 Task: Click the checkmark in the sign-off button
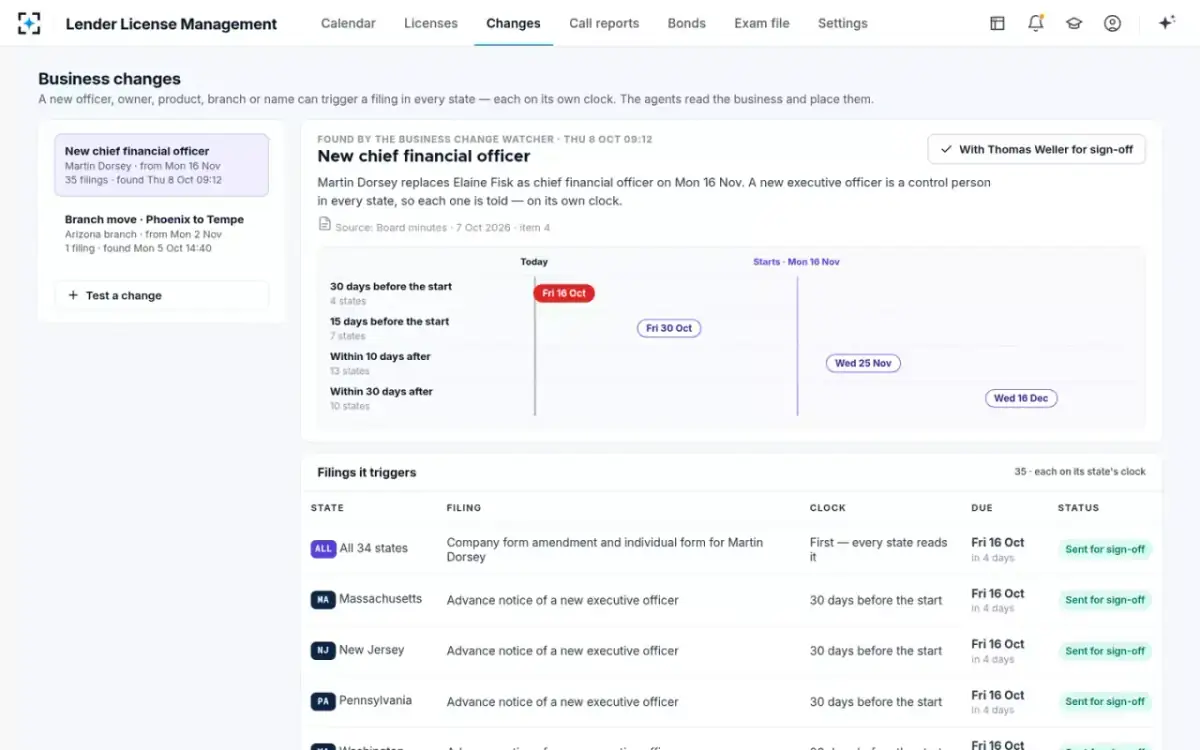click(946, 149)
